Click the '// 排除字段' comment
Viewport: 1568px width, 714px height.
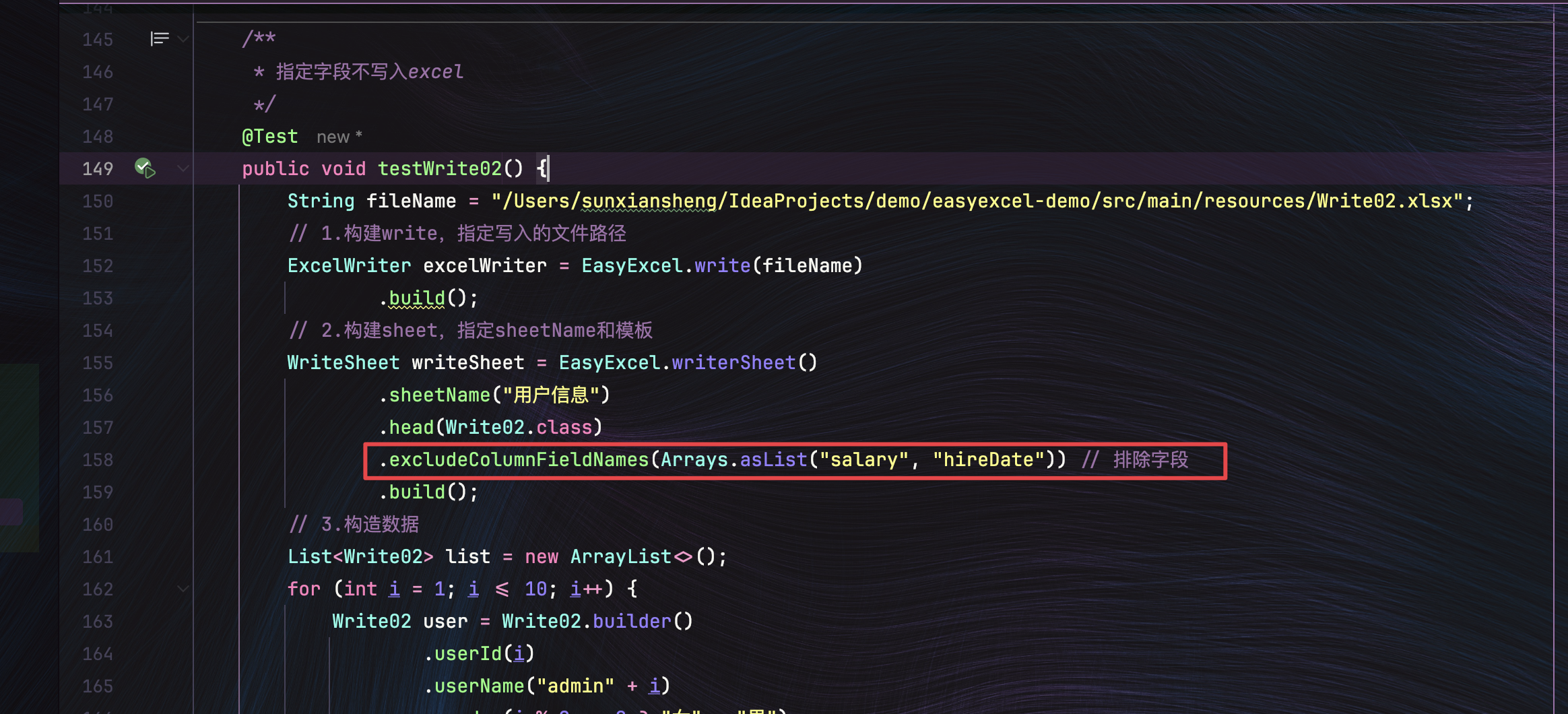point(1135,459)
